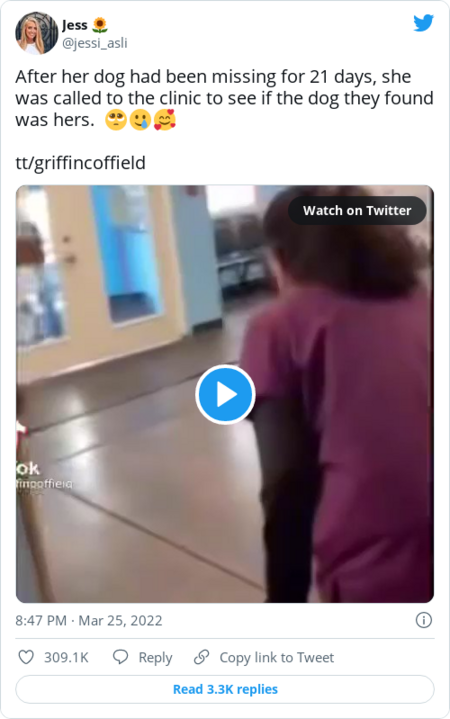Click the Copy link to Tweet text

click(277, 658)
